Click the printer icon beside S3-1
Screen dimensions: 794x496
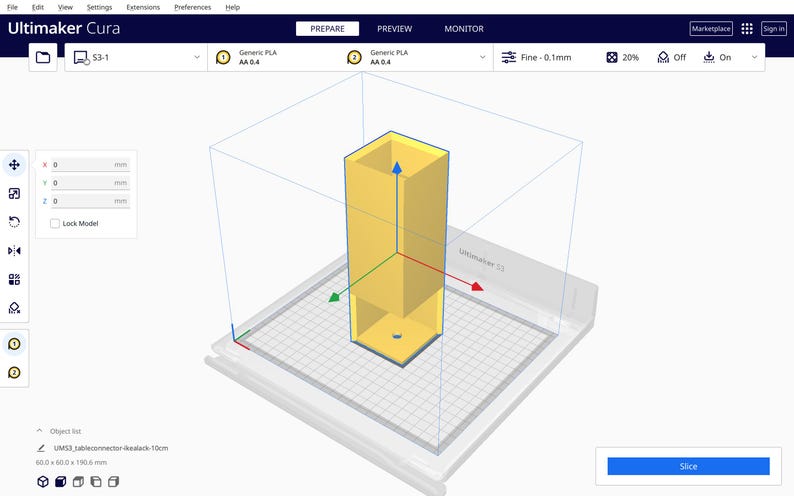[82, 58]
